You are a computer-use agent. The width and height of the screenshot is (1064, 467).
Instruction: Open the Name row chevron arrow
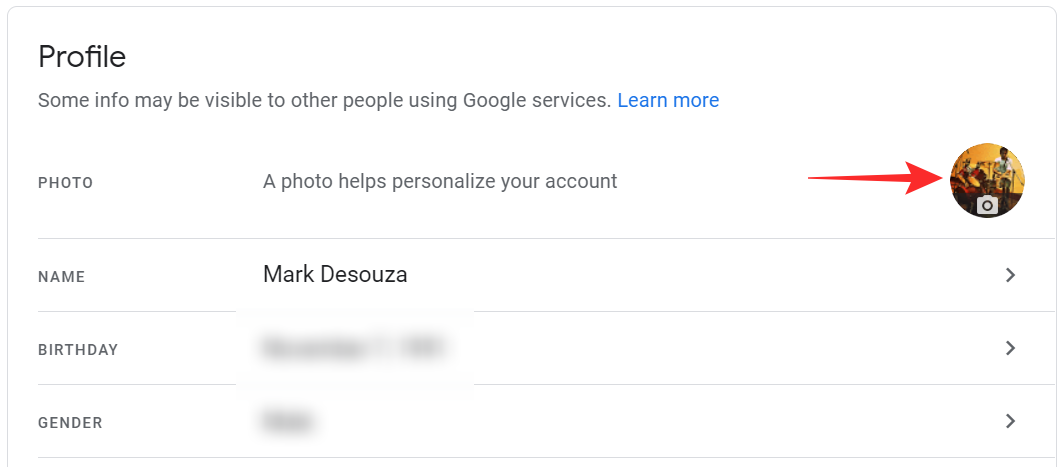[1010, 275]
